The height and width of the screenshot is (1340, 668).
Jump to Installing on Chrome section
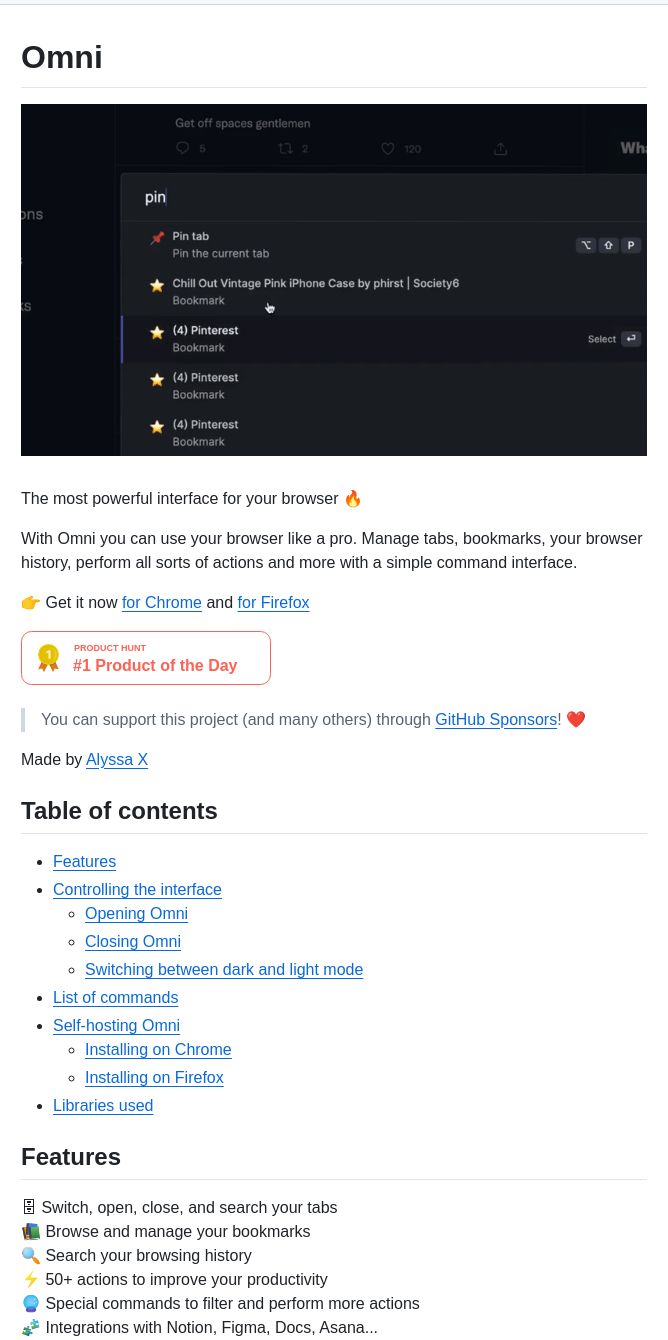click(158, 1049)
